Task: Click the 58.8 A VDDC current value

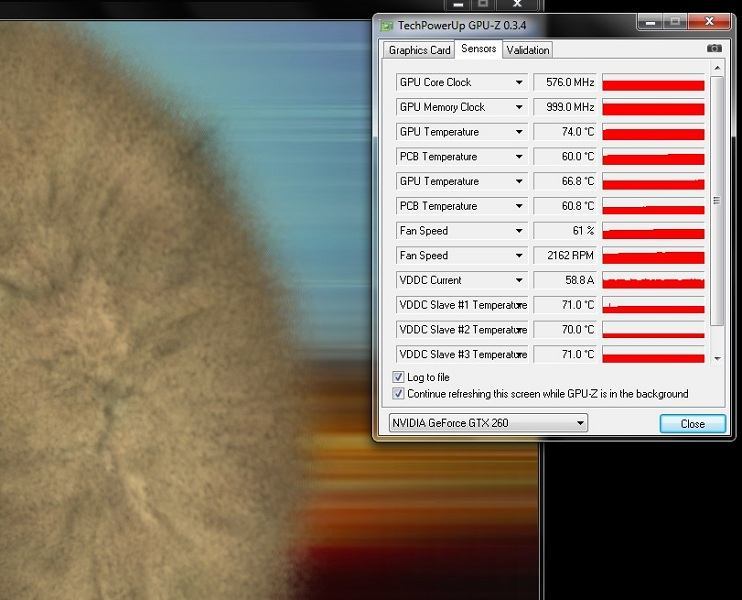Action: tap(565, 280)
